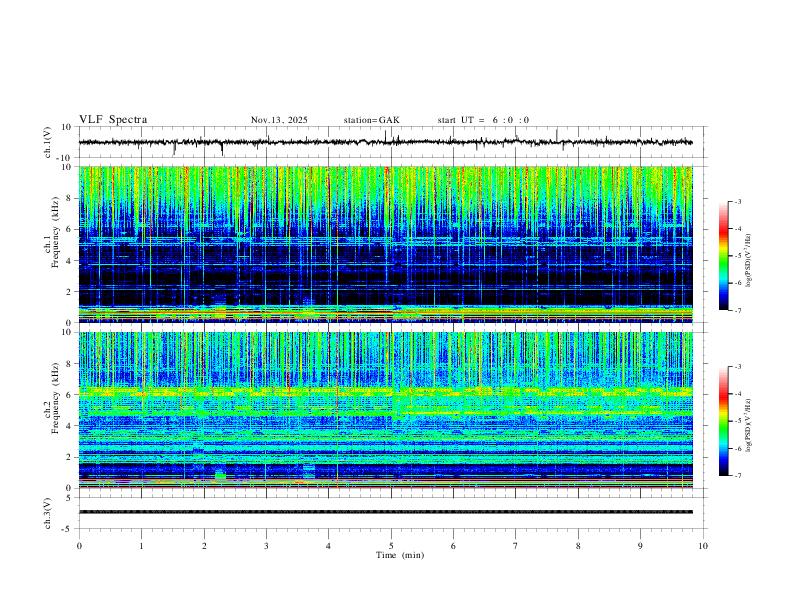Click the "-7" tick on ch.2 colorbar
Screen dimensions: 792x612
click(x=738, y=475)
